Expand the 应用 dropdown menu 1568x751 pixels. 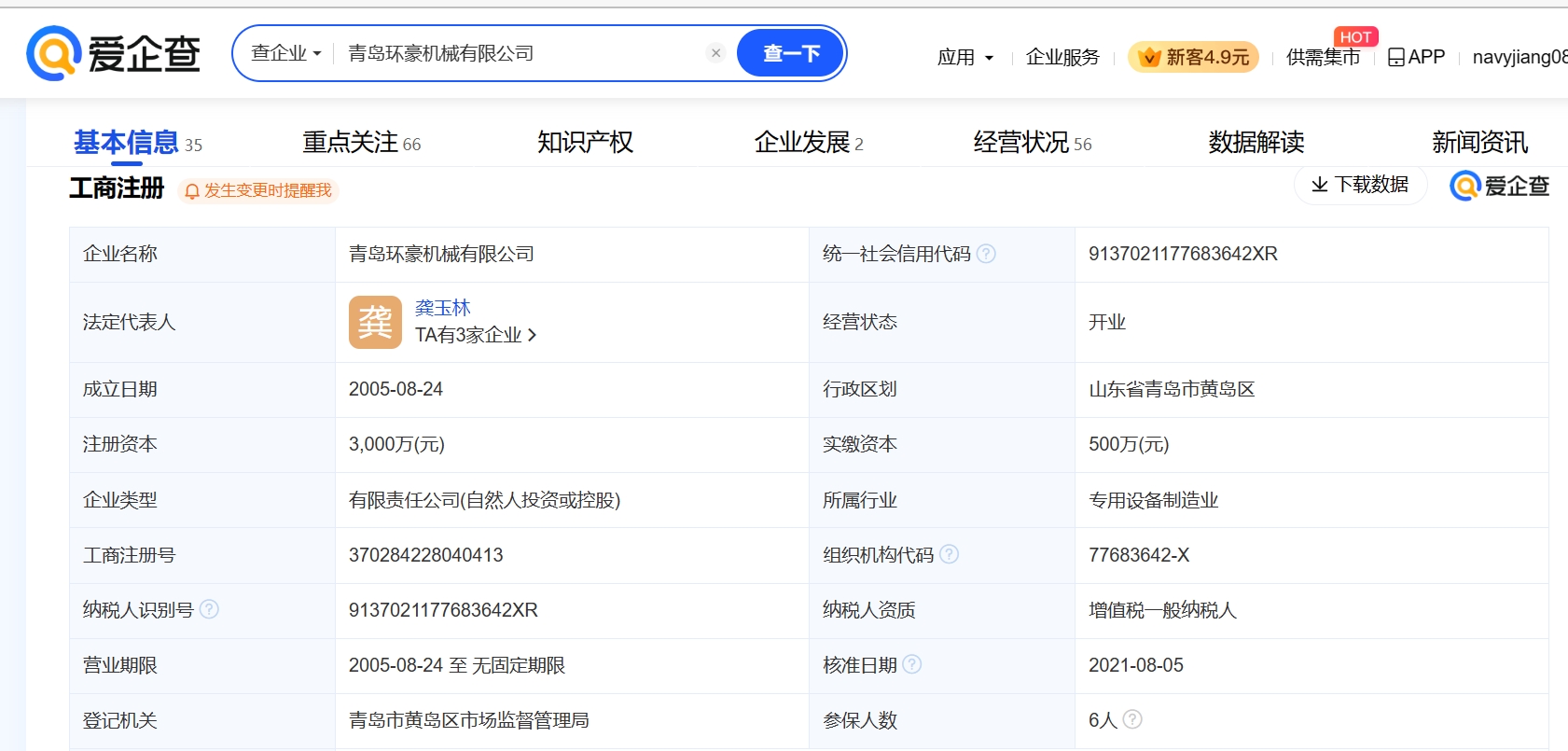(965, 57)
